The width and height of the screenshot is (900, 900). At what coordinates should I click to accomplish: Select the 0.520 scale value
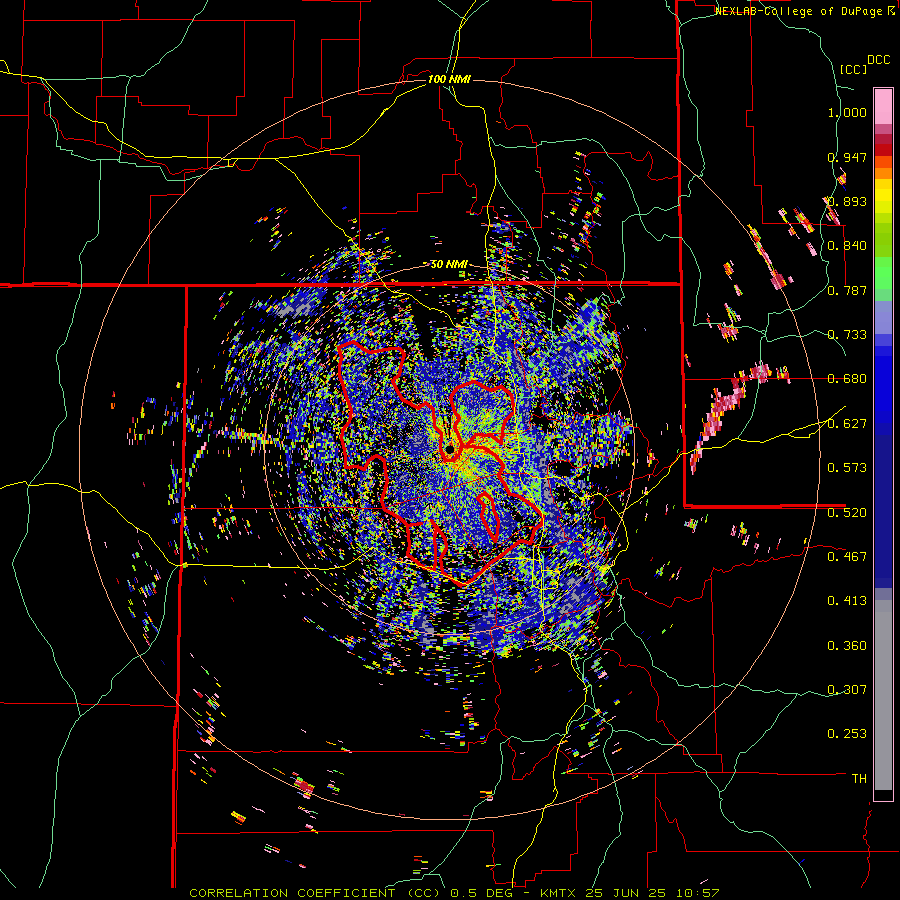(x=847, y=513)
